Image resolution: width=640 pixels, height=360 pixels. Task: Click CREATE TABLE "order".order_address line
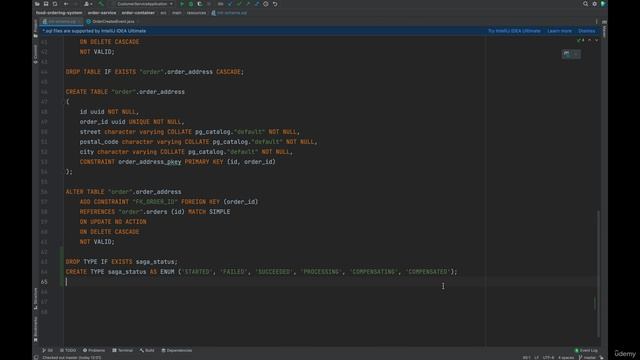click(125, 92)
